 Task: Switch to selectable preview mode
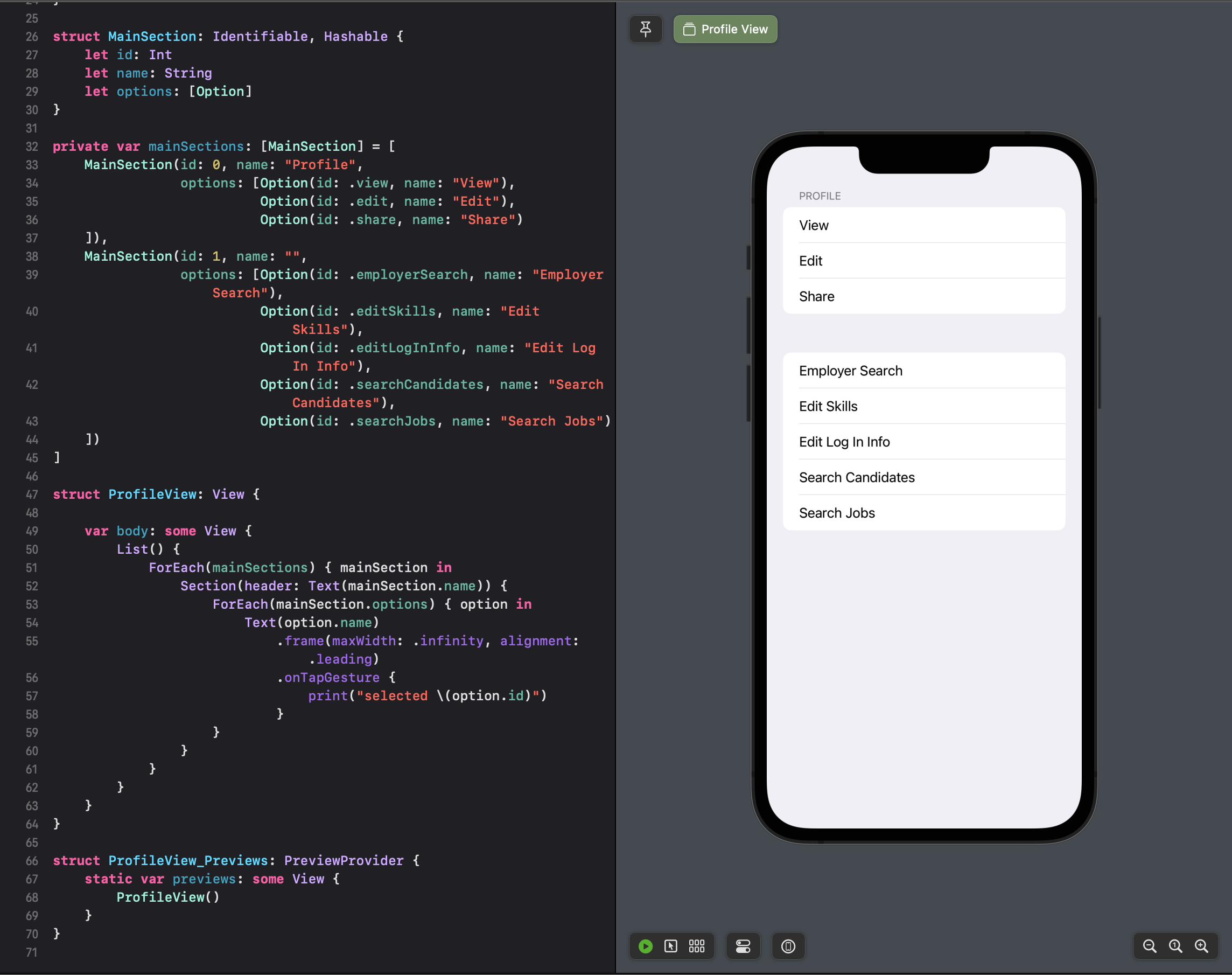click(x=670, y=946)
